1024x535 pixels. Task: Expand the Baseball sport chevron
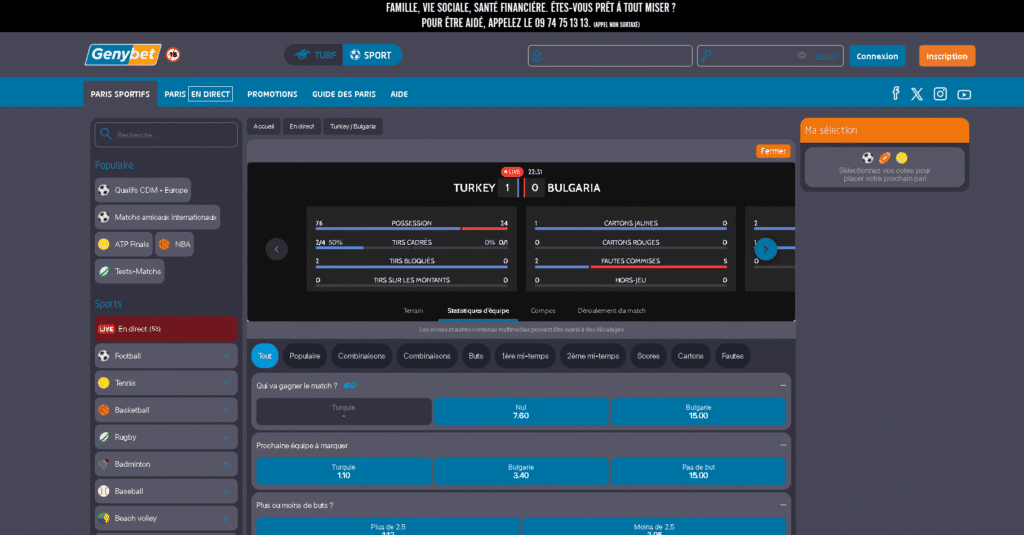pos(226,491)
